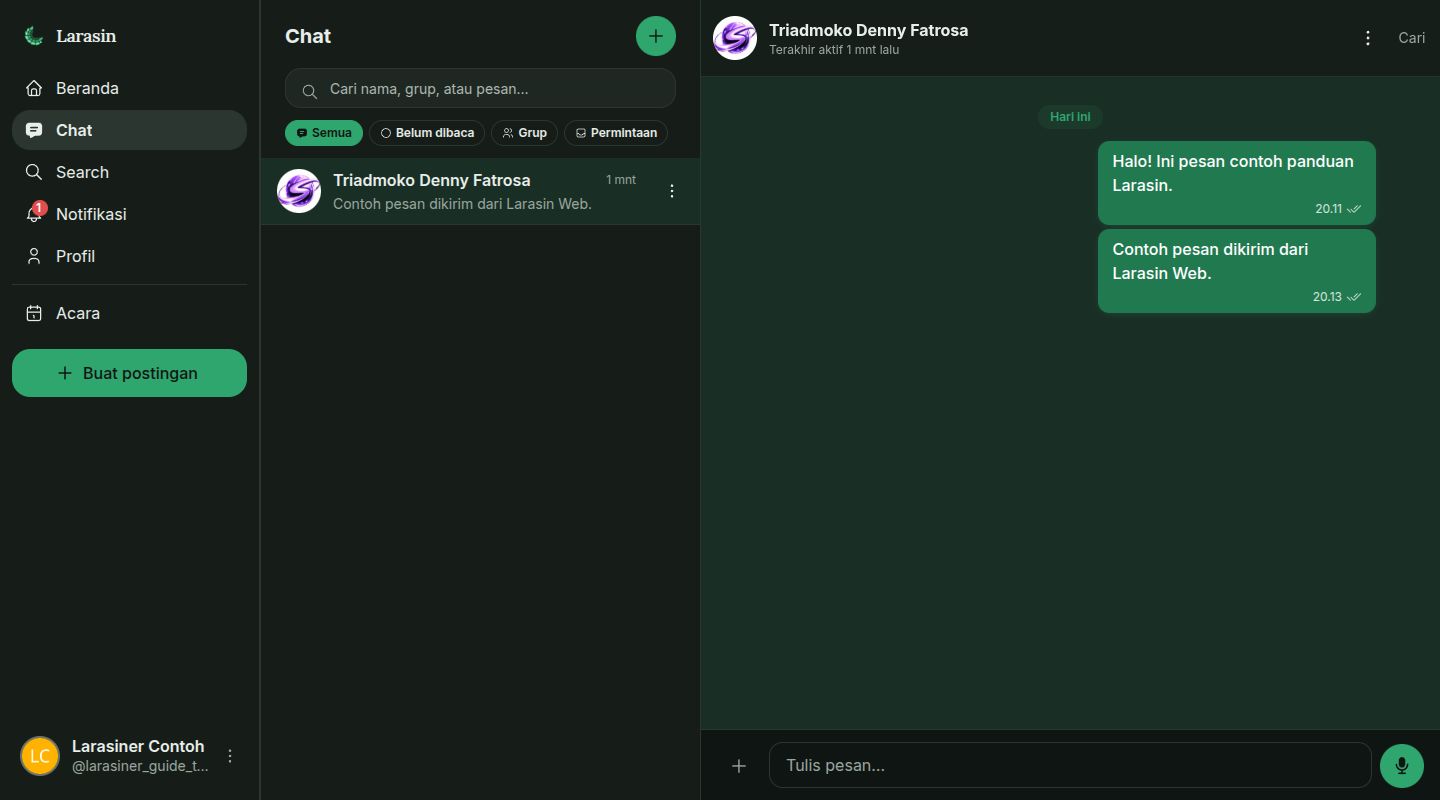The image size is (1440, 800).
Task: Open options menu beside Larasiner Contoh
Action: [x=230, y=756]
